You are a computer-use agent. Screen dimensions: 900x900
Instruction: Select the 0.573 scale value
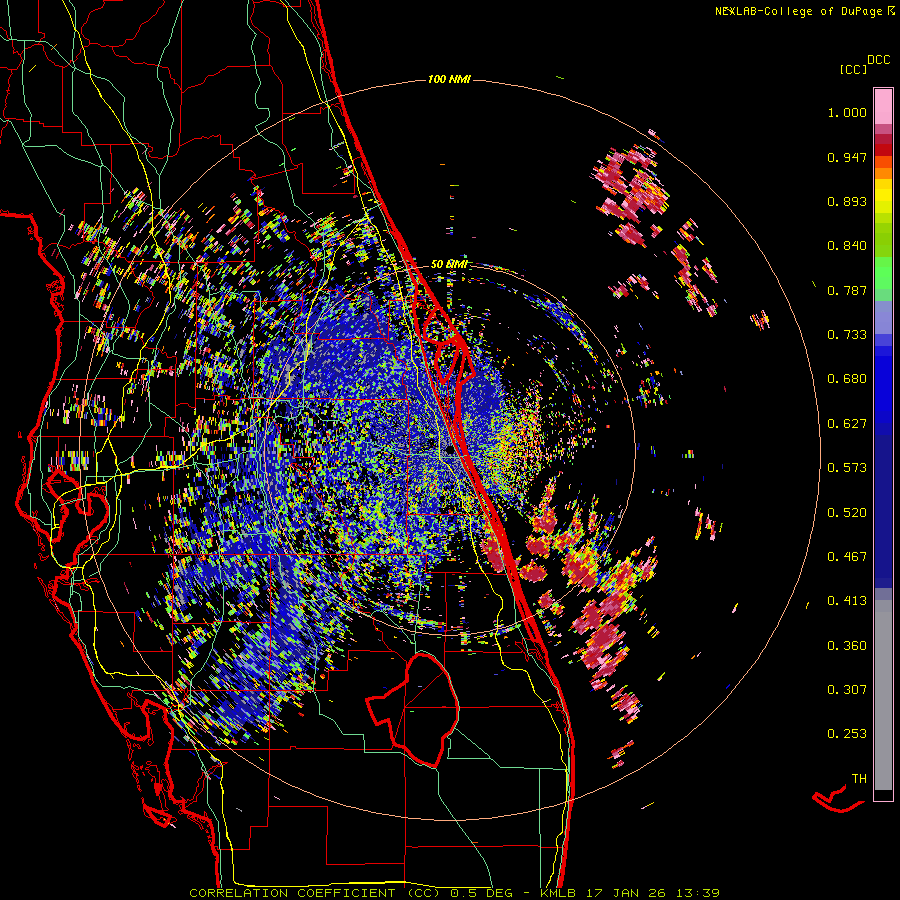point(847,468)
